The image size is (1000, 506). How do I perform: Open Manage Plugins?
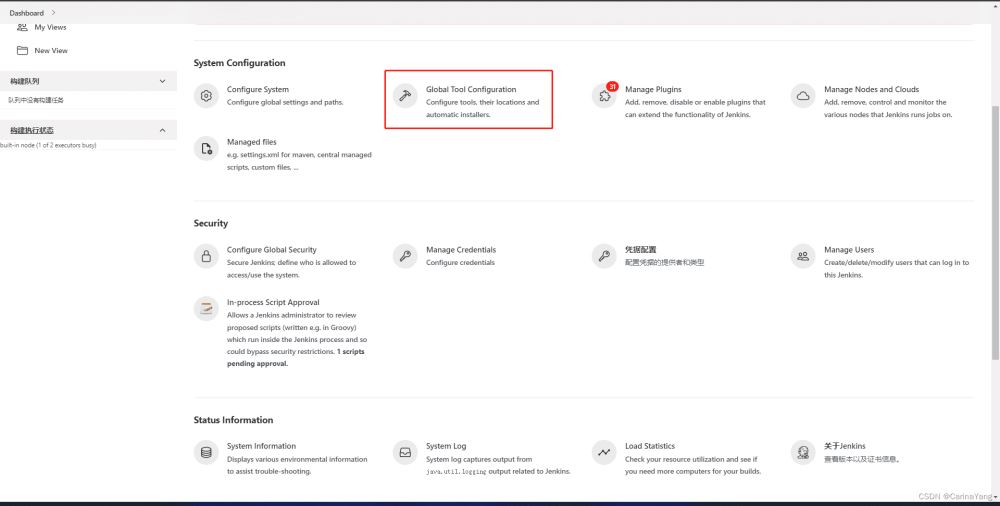(x=653, y=89)
